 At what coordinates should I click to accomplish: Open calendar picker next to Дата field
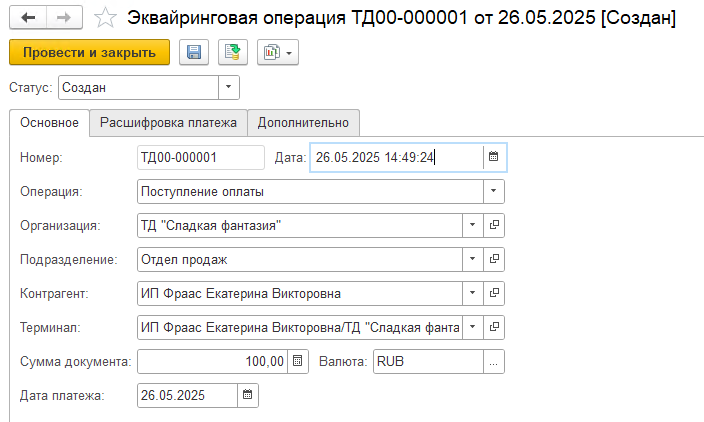click(x=492, y=157)
